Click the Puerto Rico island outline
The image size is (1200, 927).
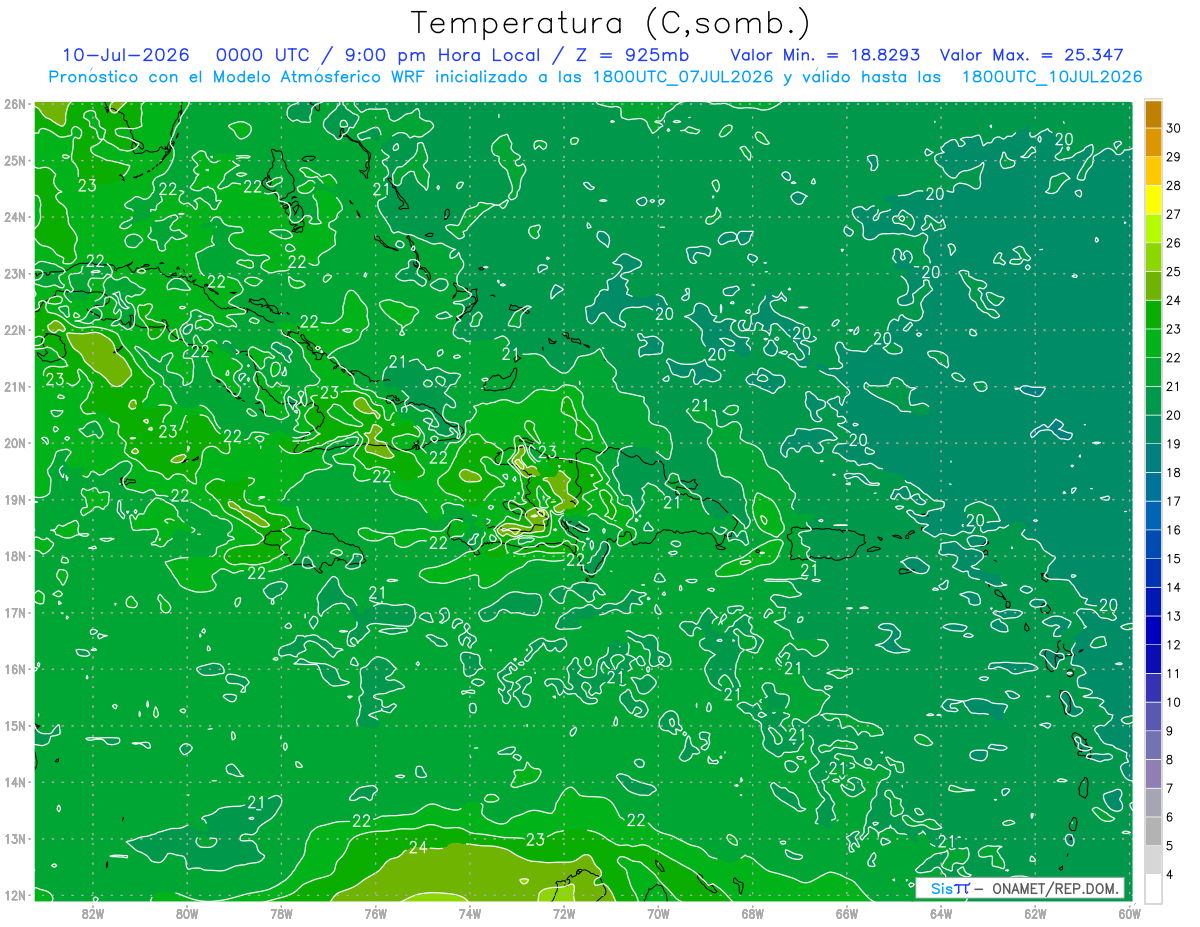[826, 543]
